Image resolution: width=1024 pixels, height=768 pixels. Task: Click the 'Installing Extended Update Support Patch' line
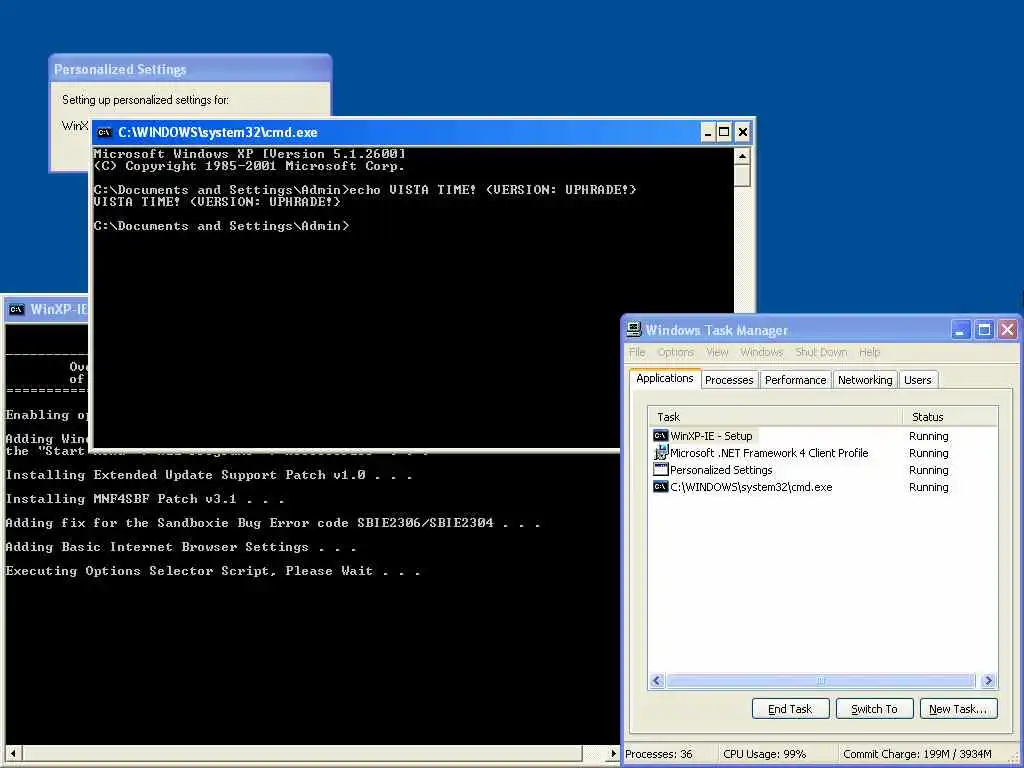coord(209,475)
